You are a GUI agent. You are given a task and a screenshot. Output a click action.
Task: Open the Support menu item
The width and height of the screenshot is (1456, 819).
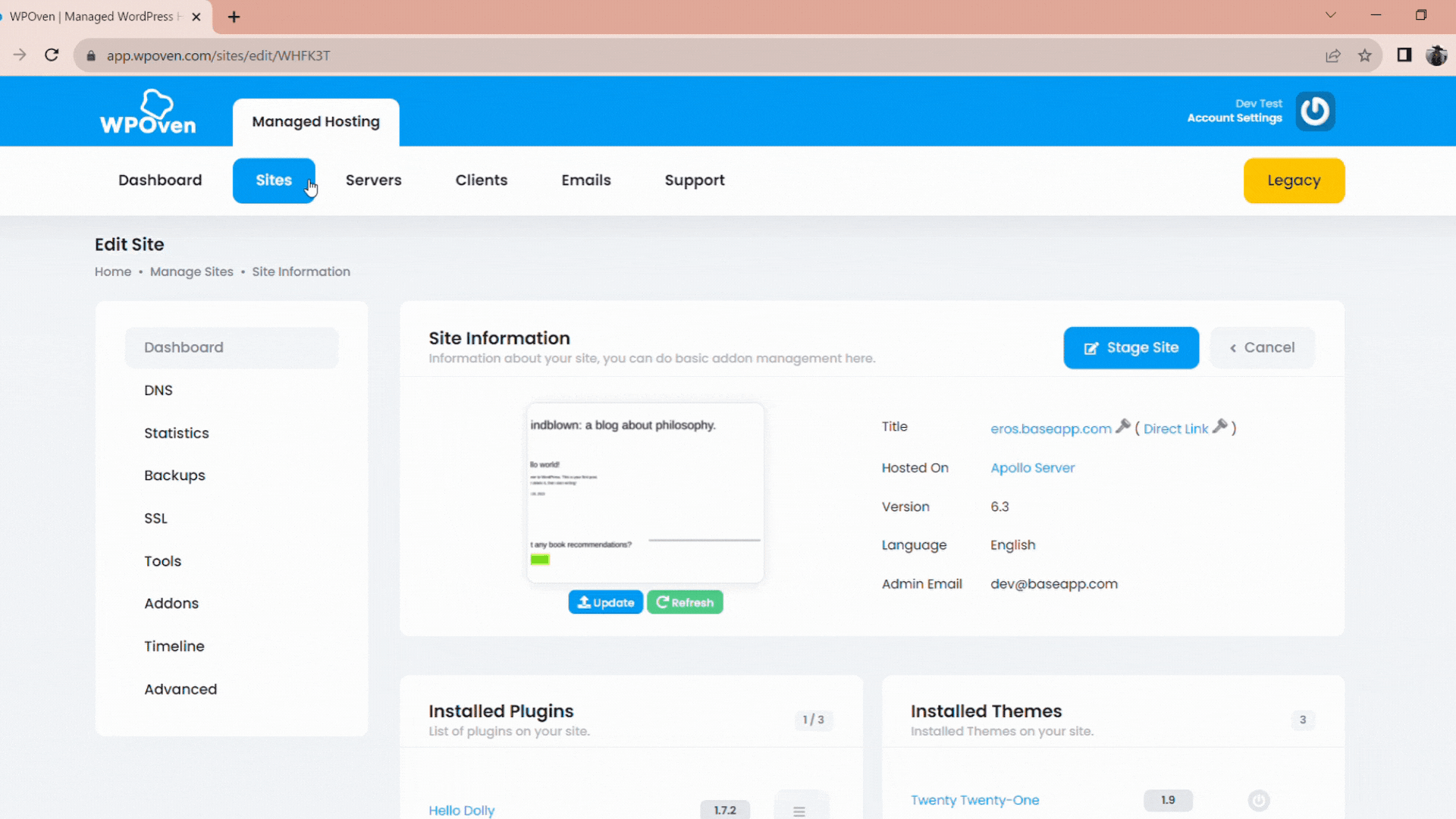point(695,180)
